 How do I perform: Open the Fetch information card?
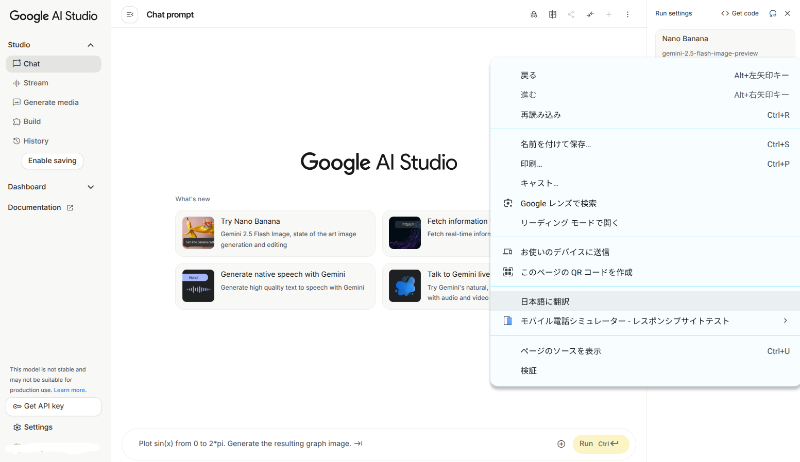pos(436,233)
